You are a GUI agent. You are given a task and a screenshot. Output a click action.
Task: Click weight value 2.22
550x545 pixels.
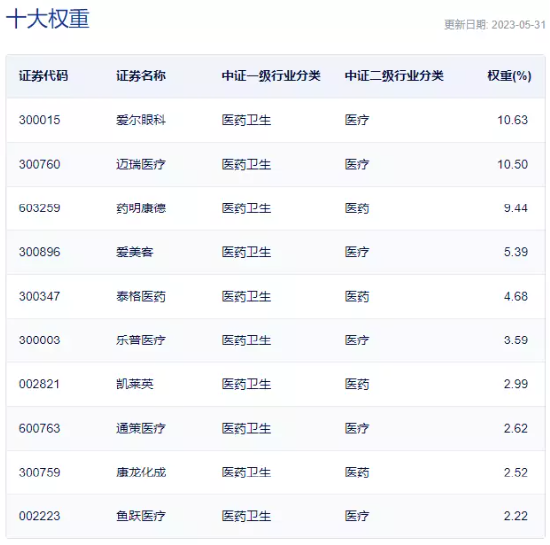point(516,516)
